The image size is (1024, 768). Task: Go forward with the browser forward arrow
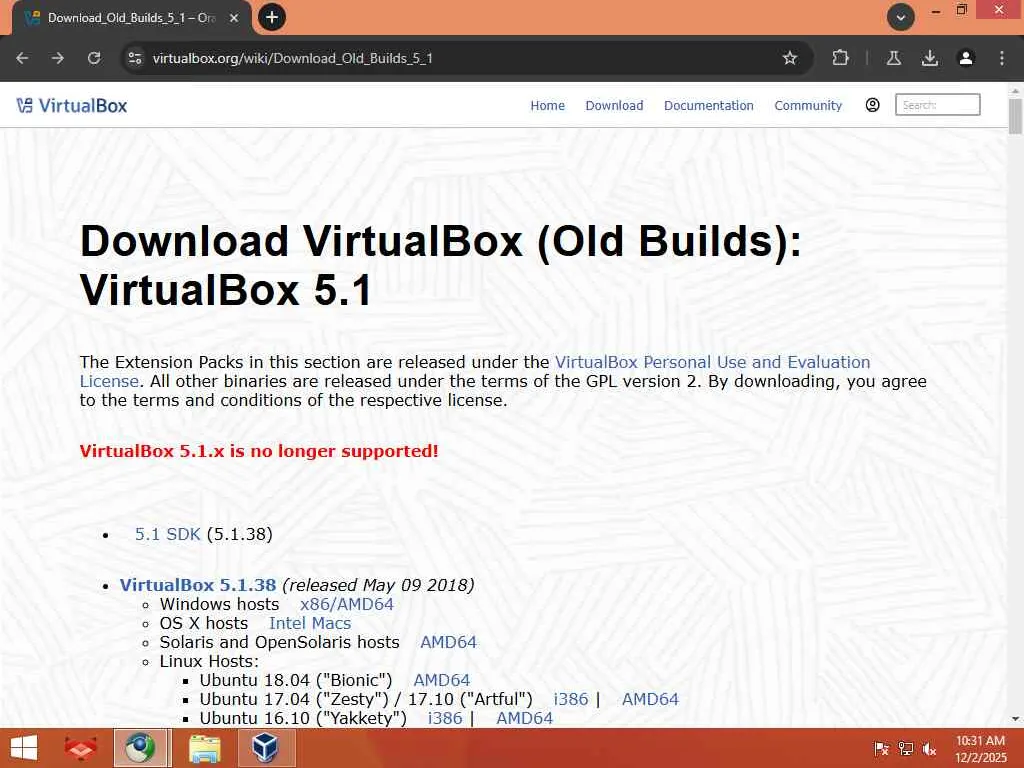click(x=57, y=58)
